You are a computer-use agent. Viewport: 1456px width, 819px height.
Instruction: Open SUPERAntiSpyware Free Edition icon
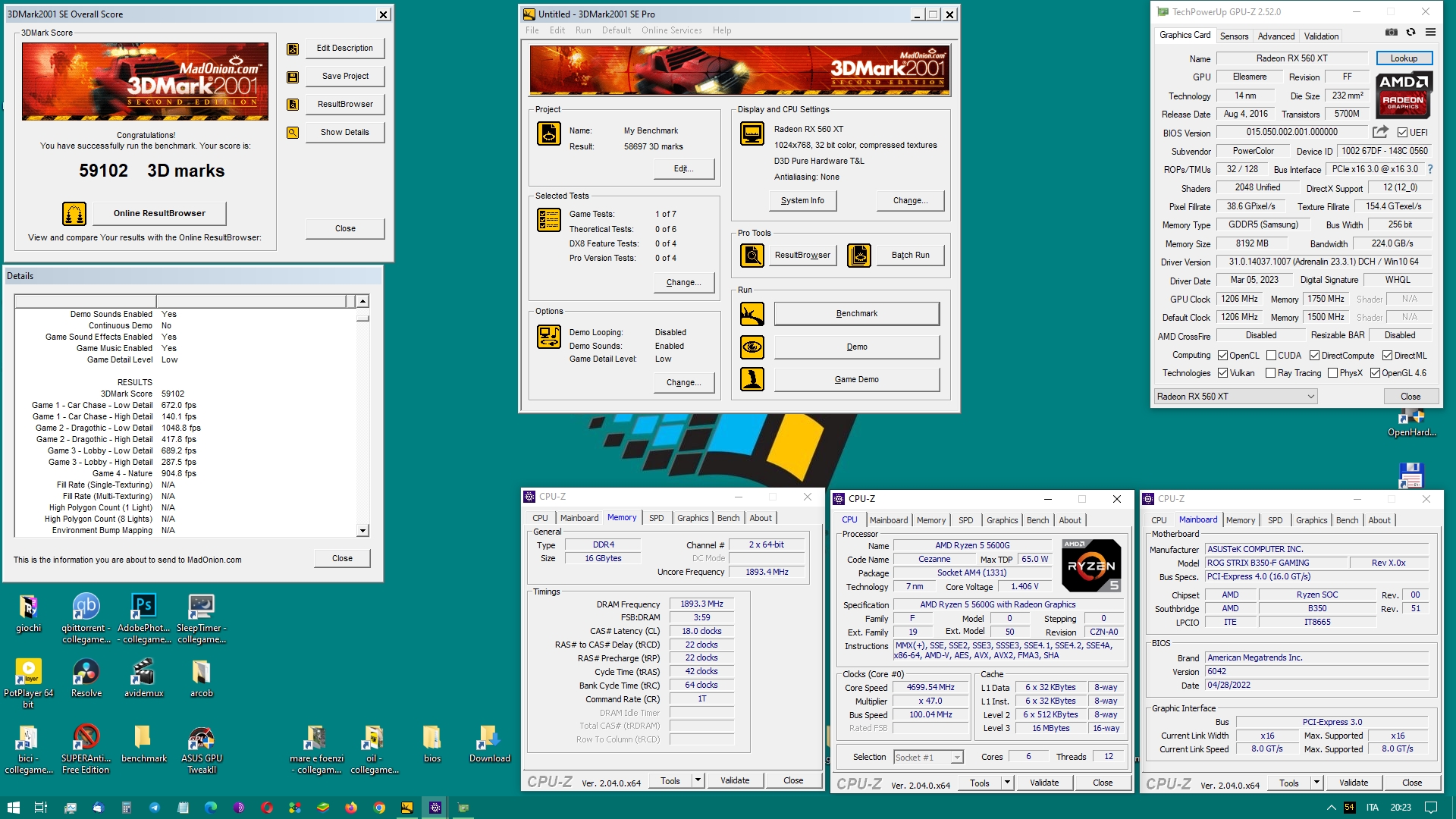[x=86, y=750]
